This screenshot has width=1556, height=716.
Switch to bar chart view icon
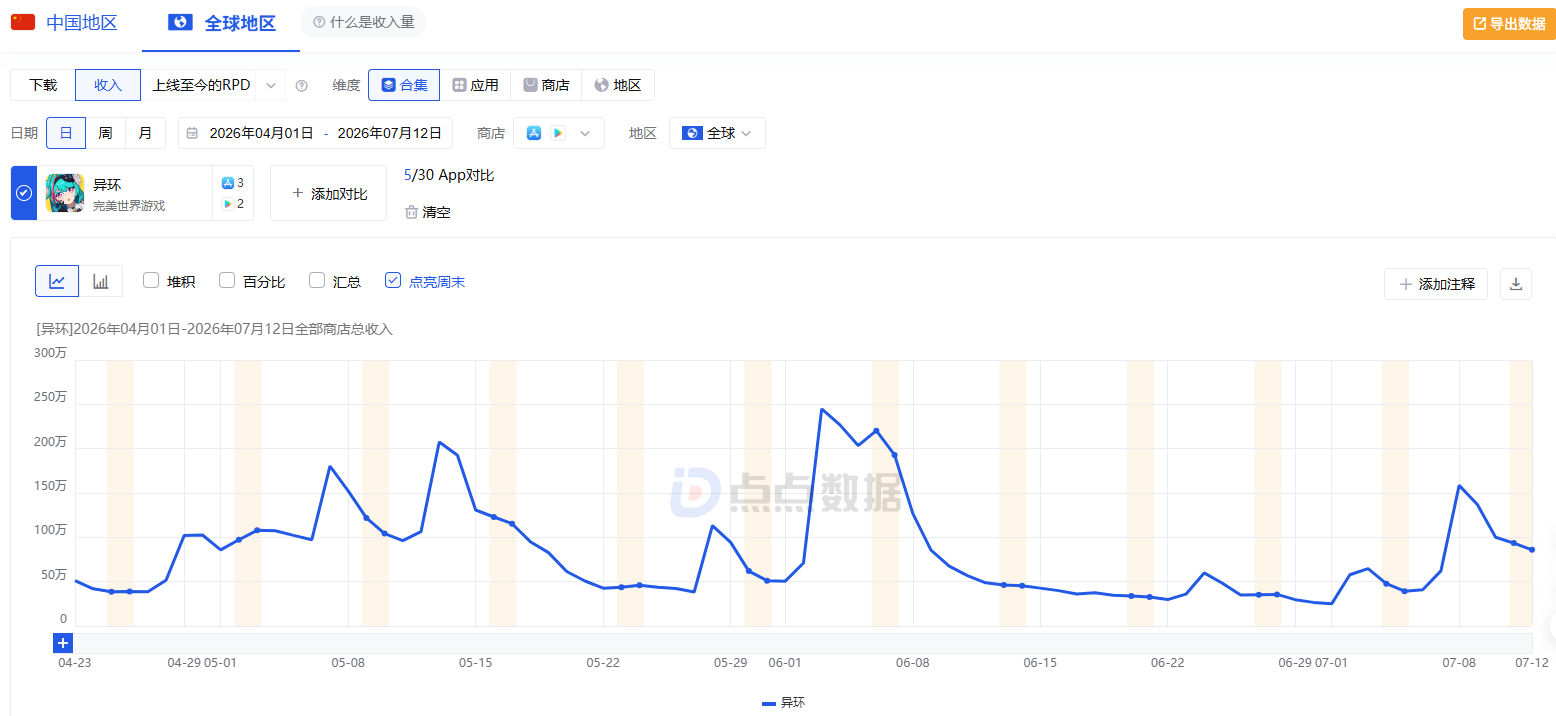[101, 282]
